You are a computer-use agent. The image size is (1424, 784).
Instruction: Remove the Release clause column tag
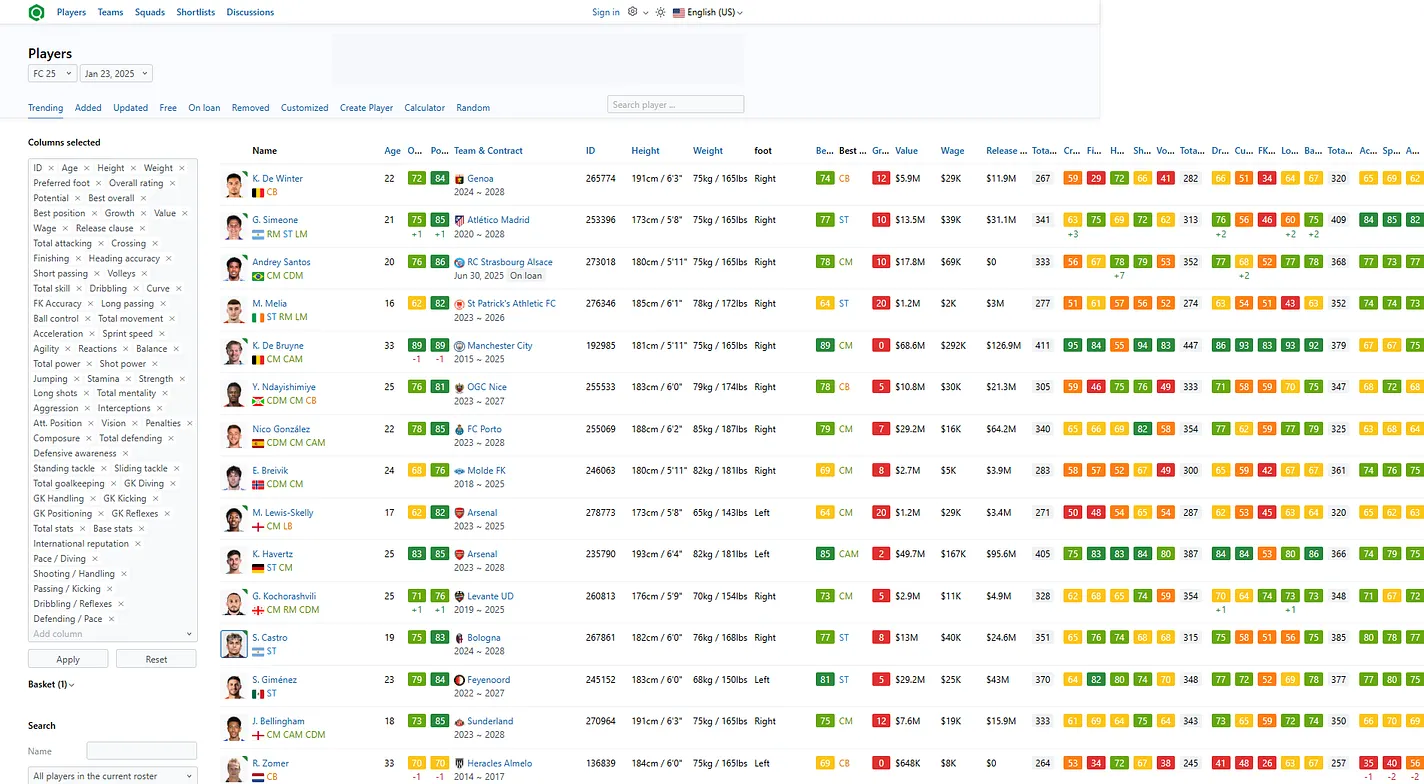click(142, 229)
